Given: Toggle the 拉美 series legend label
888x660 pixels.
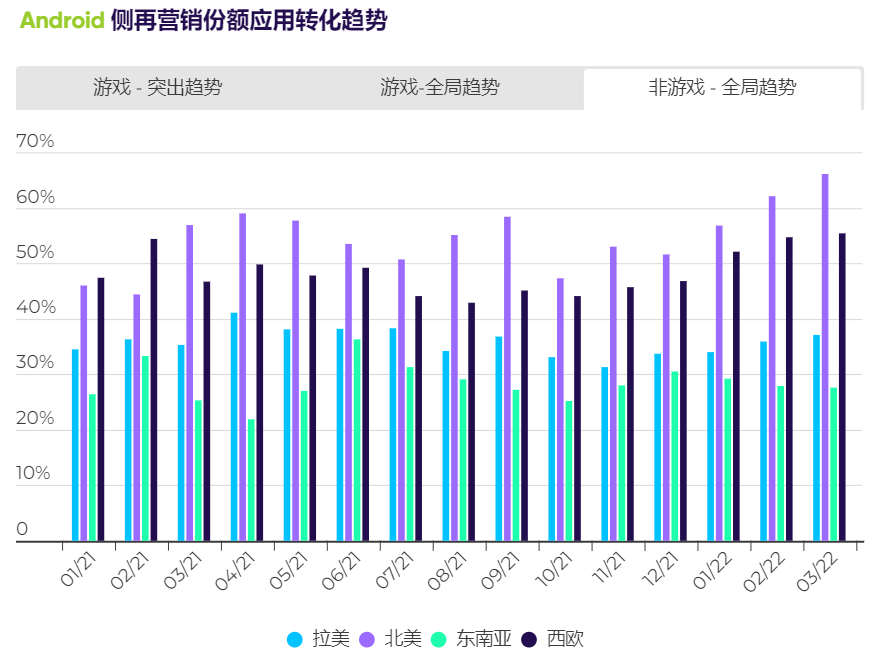Looking at the screenshot, I should 331,639.
